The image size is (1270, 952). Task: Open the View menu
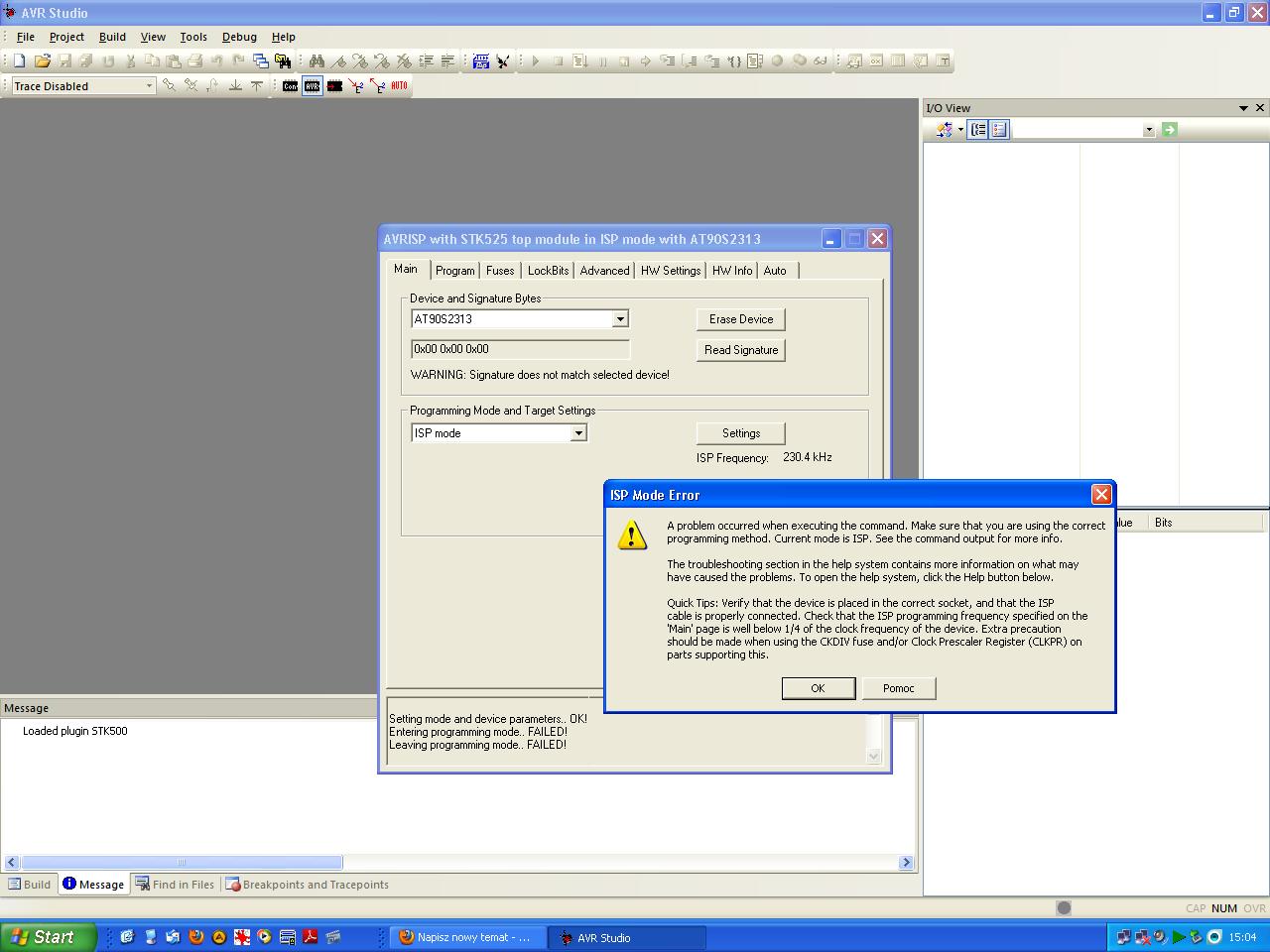click(153, 37)
